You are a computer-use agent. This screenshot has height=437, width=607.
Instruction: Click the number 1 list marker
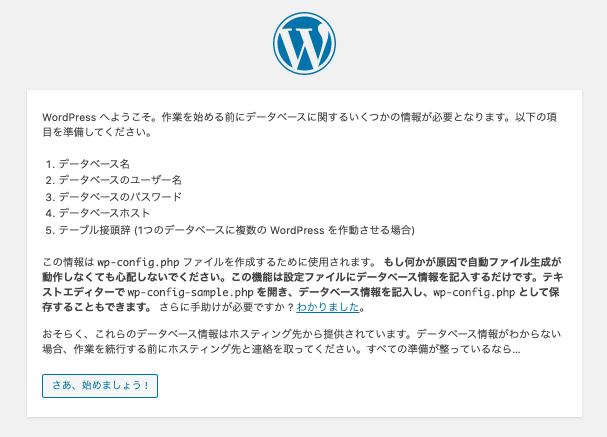click(48, 162)
